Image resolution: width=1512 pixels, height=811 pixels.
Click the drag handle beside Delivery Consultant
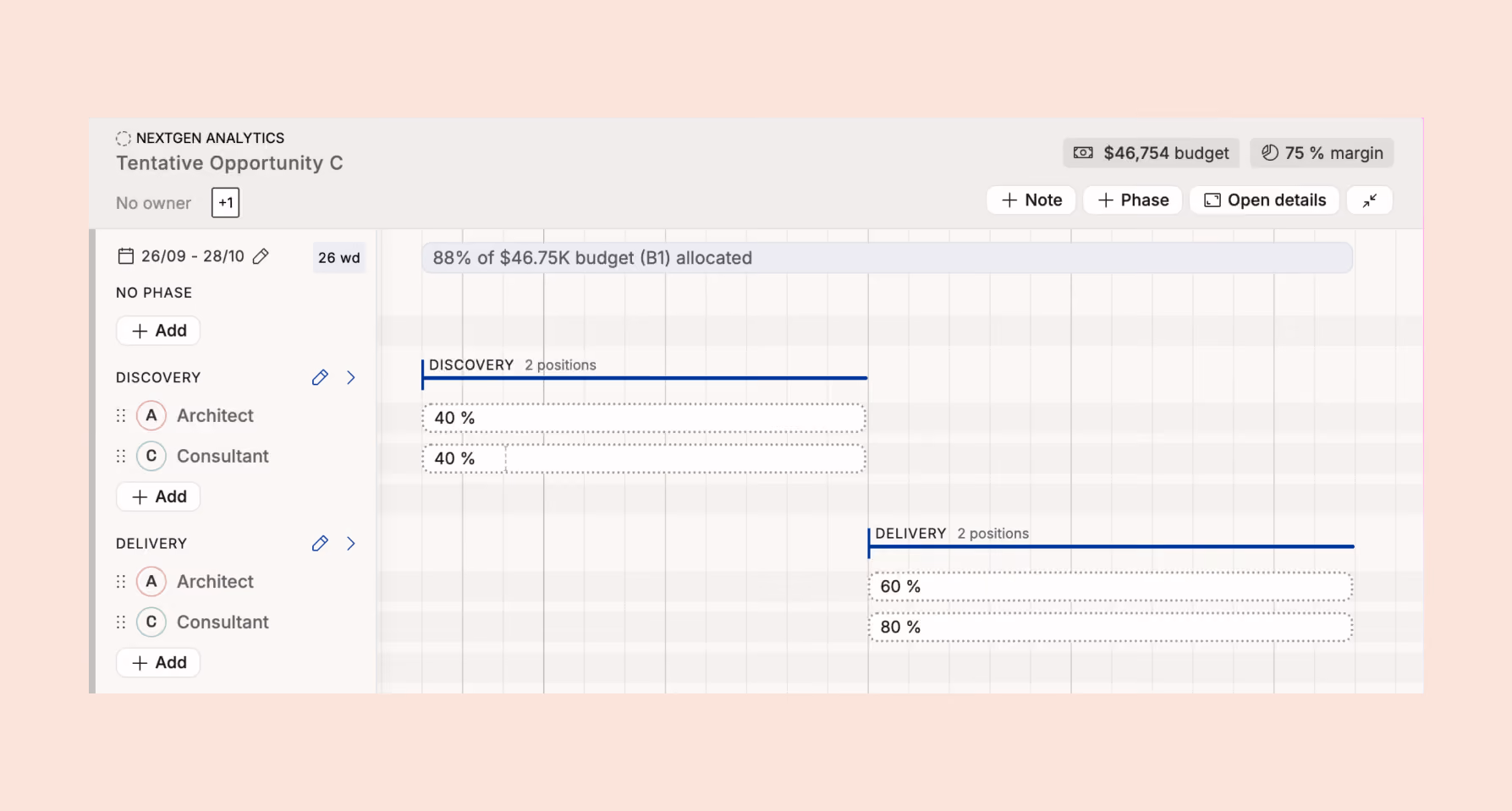pos(121,622)
